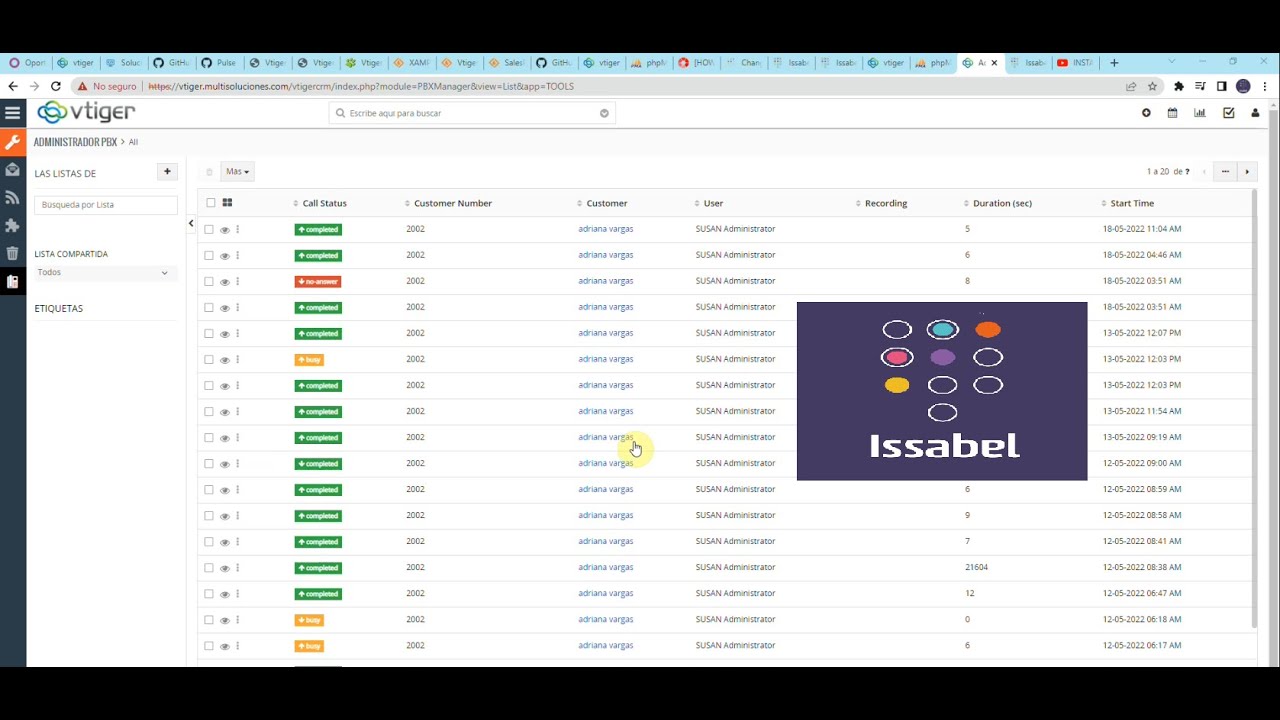1280x720 pixels.
Task: View details of 18-05-2022 04:46 AM call
Action: tap(224, 256)
